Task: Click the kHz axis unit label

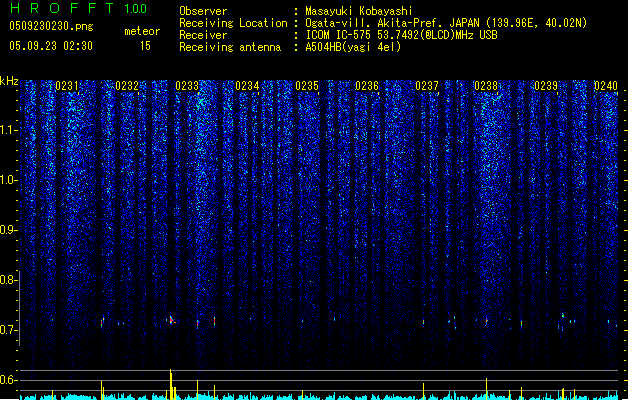Action: click(x=9, y=81)
